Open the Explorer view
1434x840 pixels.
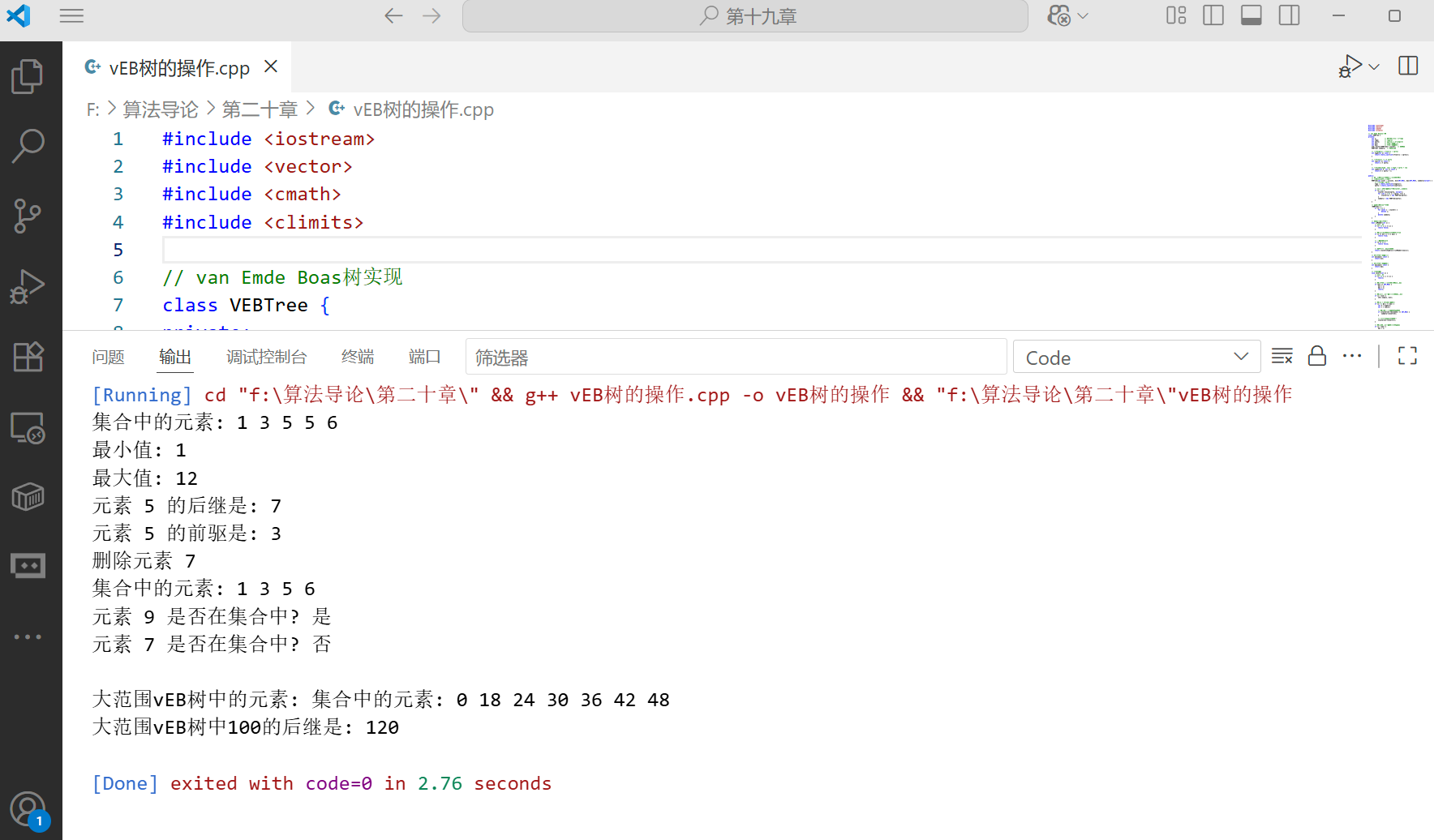28,76
